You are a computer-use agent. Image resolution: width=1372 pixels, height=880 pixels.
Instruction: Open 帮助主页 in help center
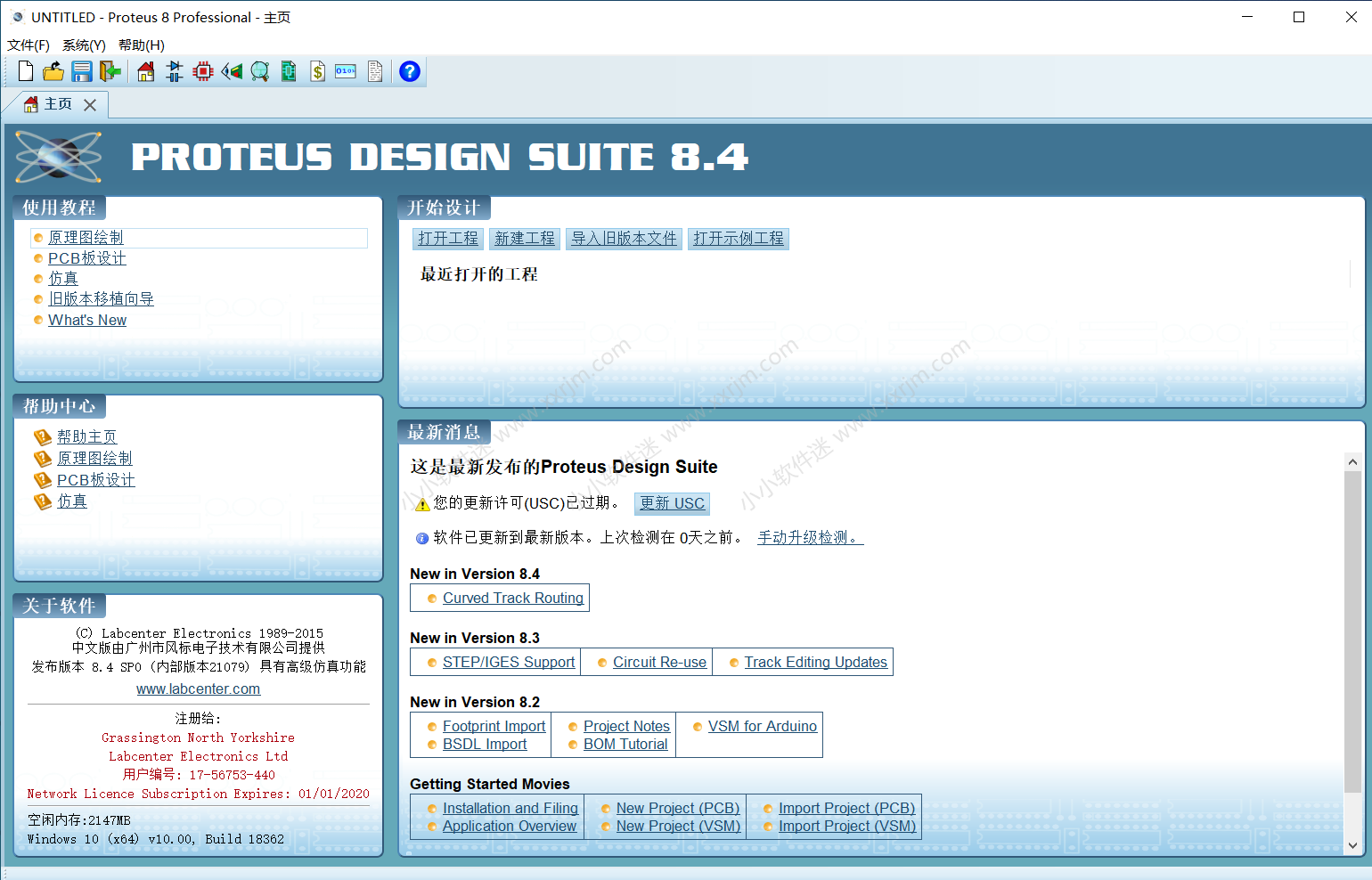point(87,436)
